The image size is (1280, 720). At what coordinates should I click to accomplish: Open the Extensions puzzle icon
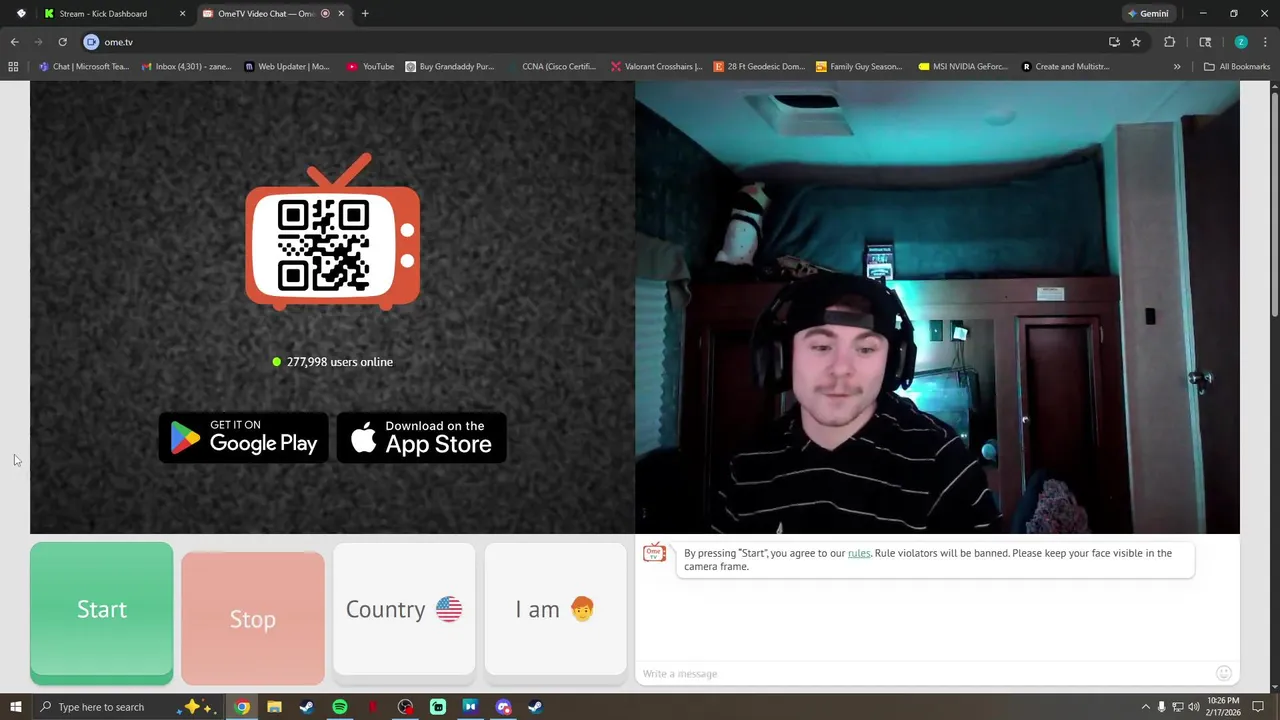pos(1169,42)
